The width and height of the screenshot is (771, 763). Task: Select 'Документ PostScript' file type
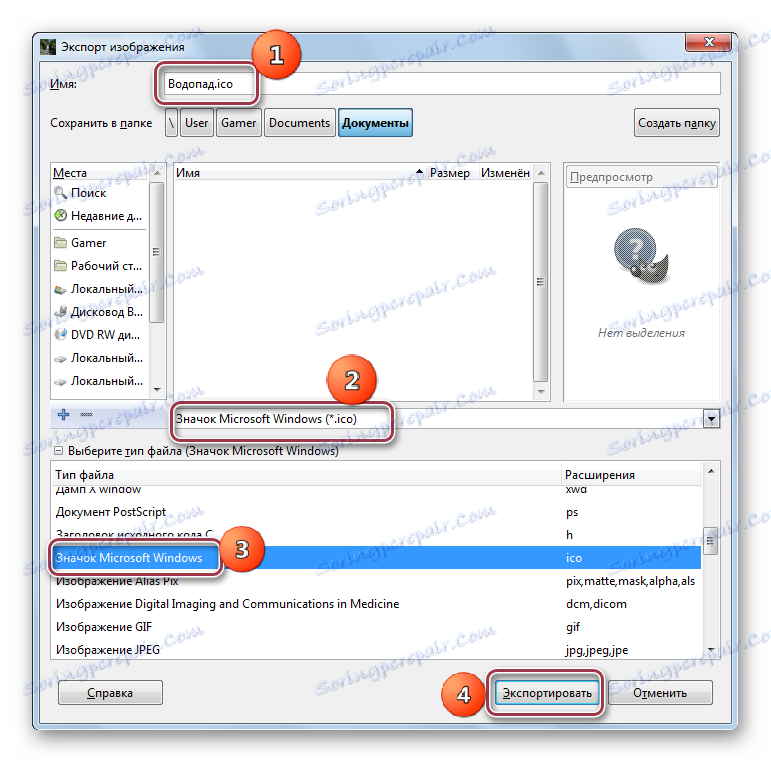pyautogui.click(x=376, y=512)
